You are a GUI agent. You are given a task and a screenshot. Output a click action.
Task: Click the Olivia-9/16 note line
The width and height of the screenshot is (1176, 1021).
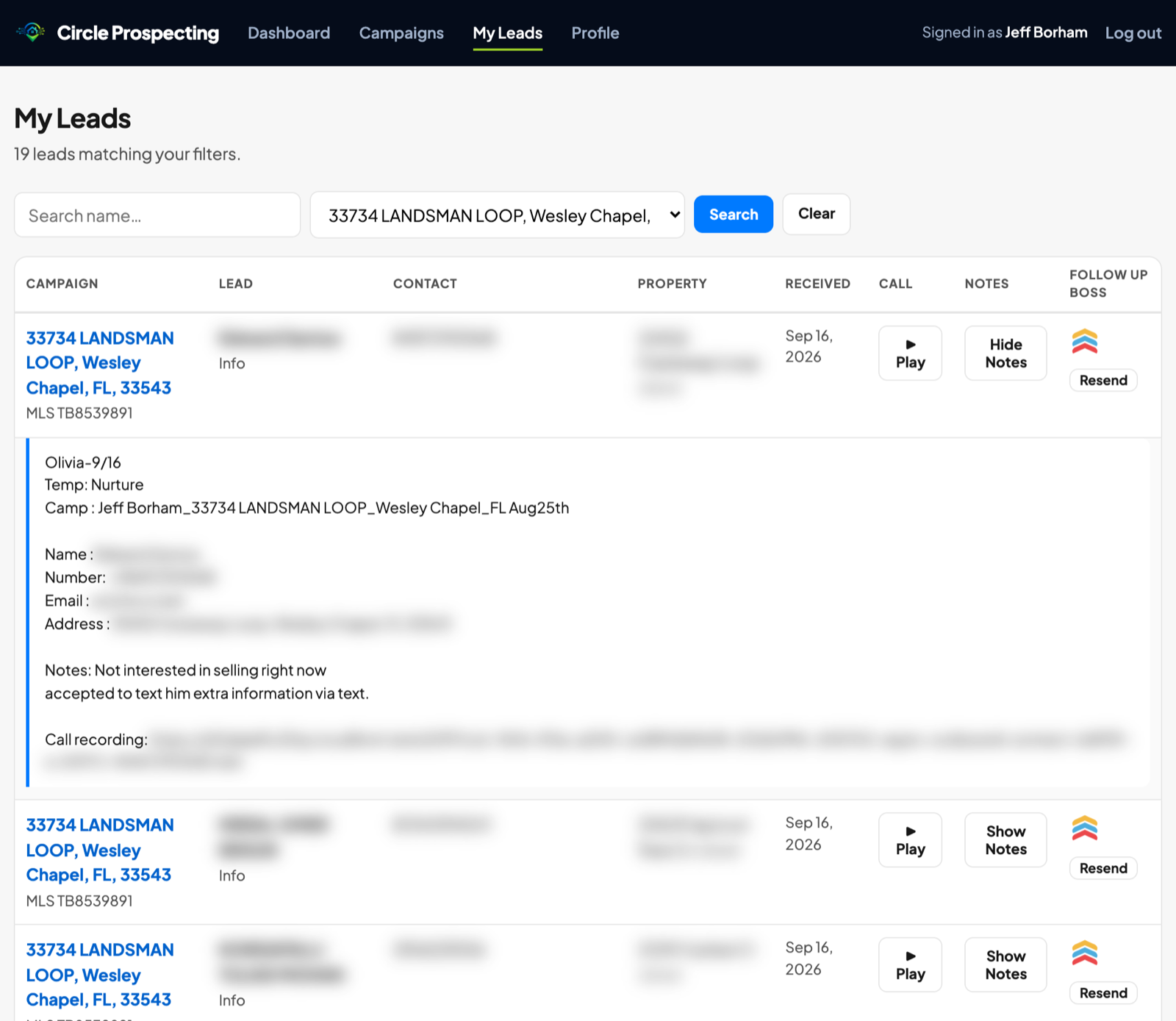click(x=83, y=462)
